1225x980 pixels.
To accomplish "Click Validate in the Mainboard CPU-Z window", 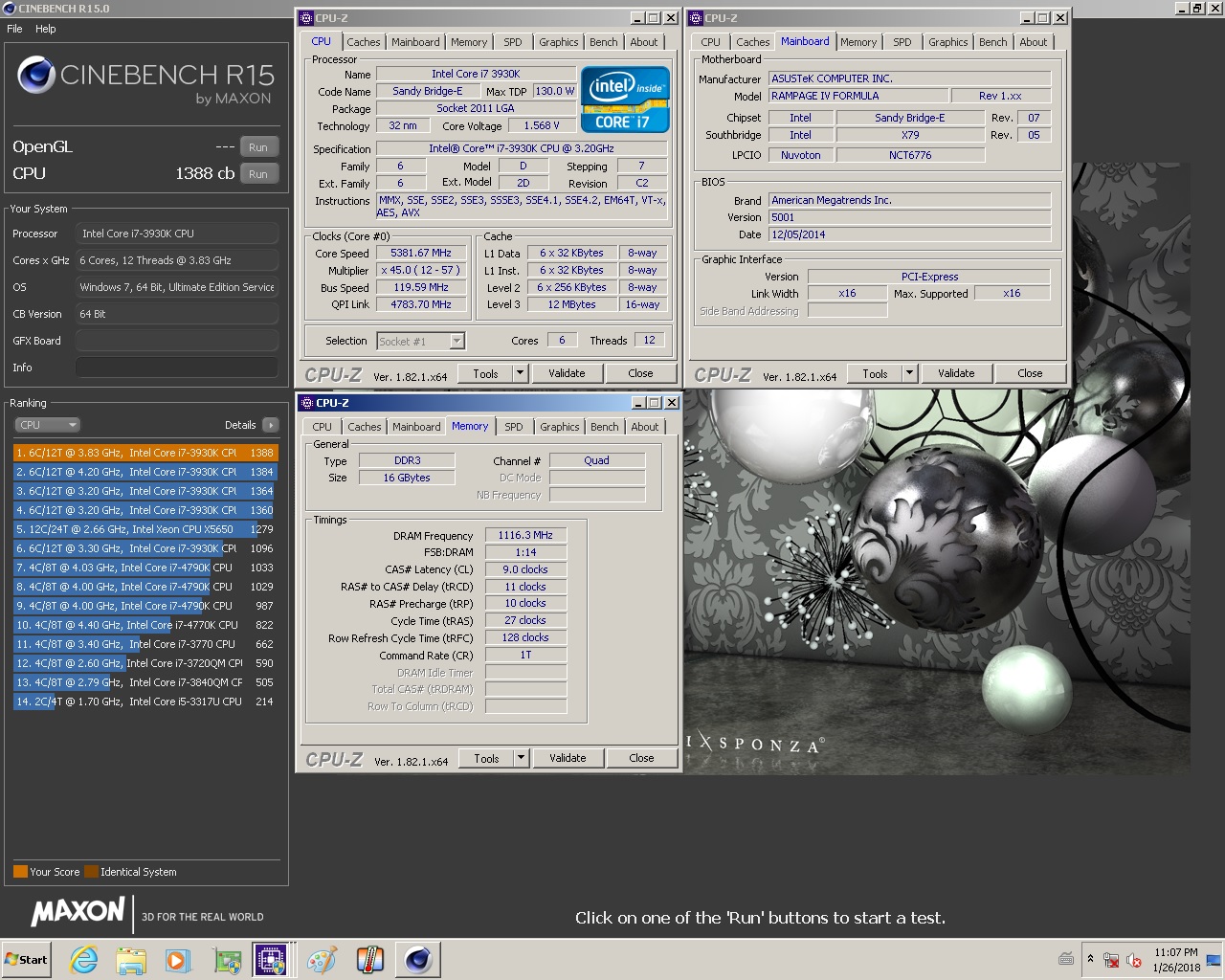I will (x=956, y=373).
